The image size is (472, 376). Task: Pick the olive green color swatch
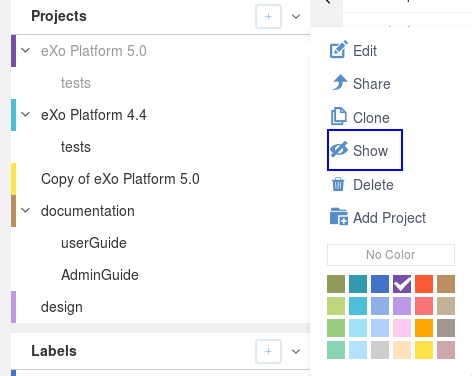pyautogui.click(x=336, y=284)
